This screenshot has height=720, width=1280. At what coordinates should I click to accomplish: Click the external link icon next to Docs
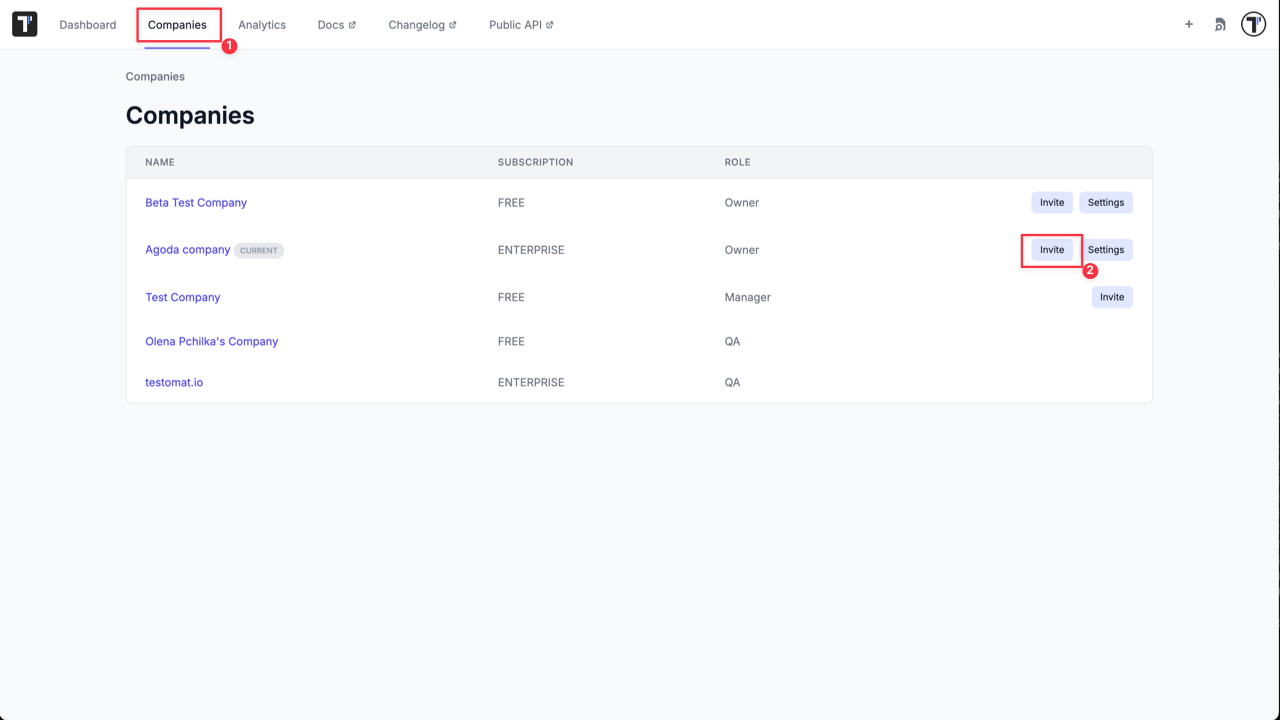[353, 24]
